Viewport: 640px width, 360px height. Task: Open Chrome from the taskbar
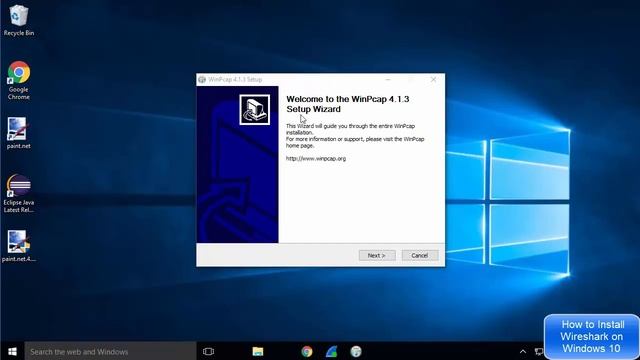pos(307,351)
